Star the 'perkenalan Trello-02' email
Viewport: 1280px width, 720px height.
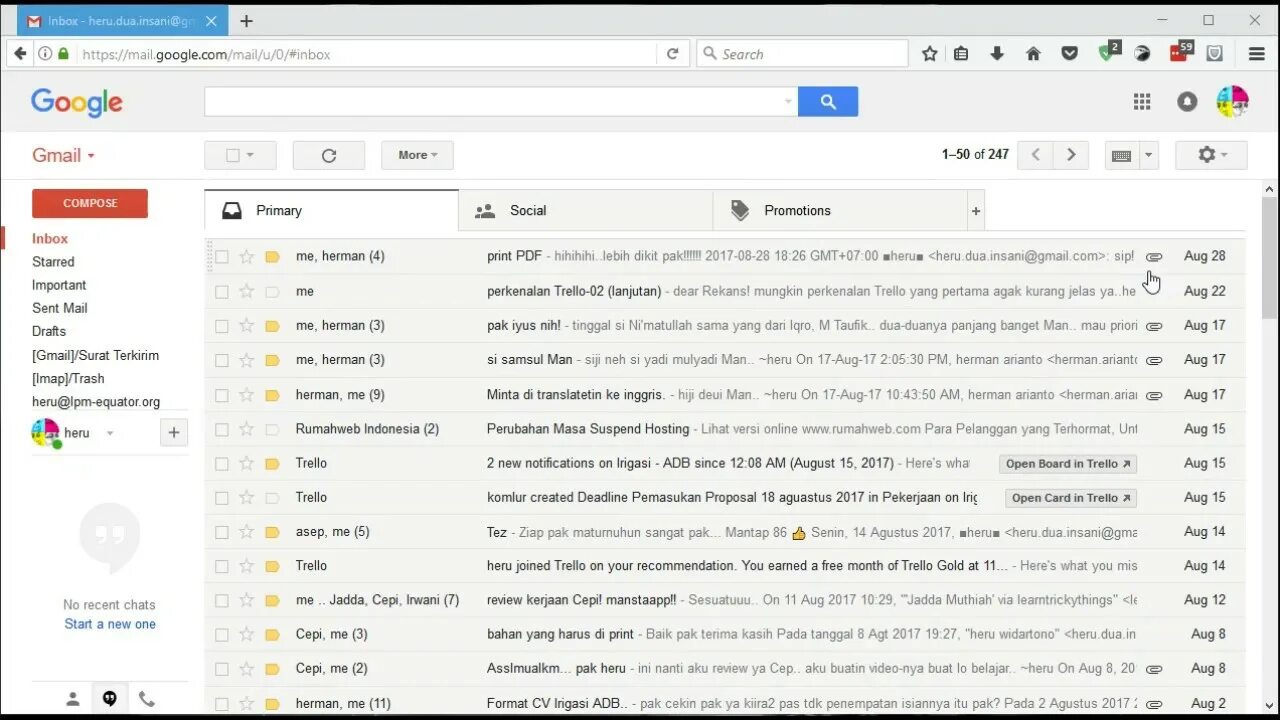(246, 291)
